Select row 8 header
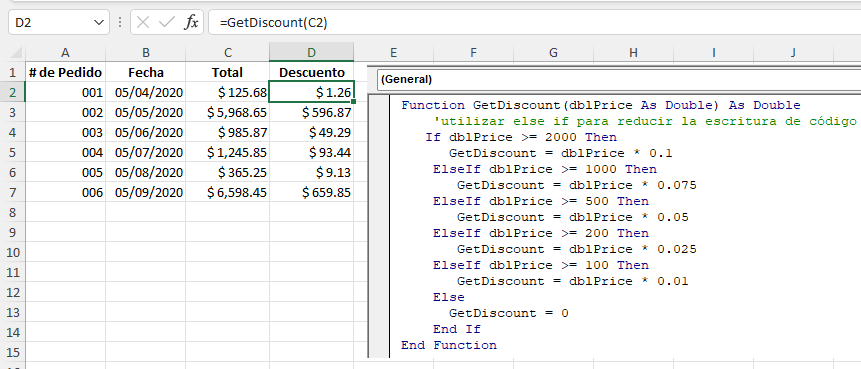Viewport: 861px width, 369px height. pos(12,213)
